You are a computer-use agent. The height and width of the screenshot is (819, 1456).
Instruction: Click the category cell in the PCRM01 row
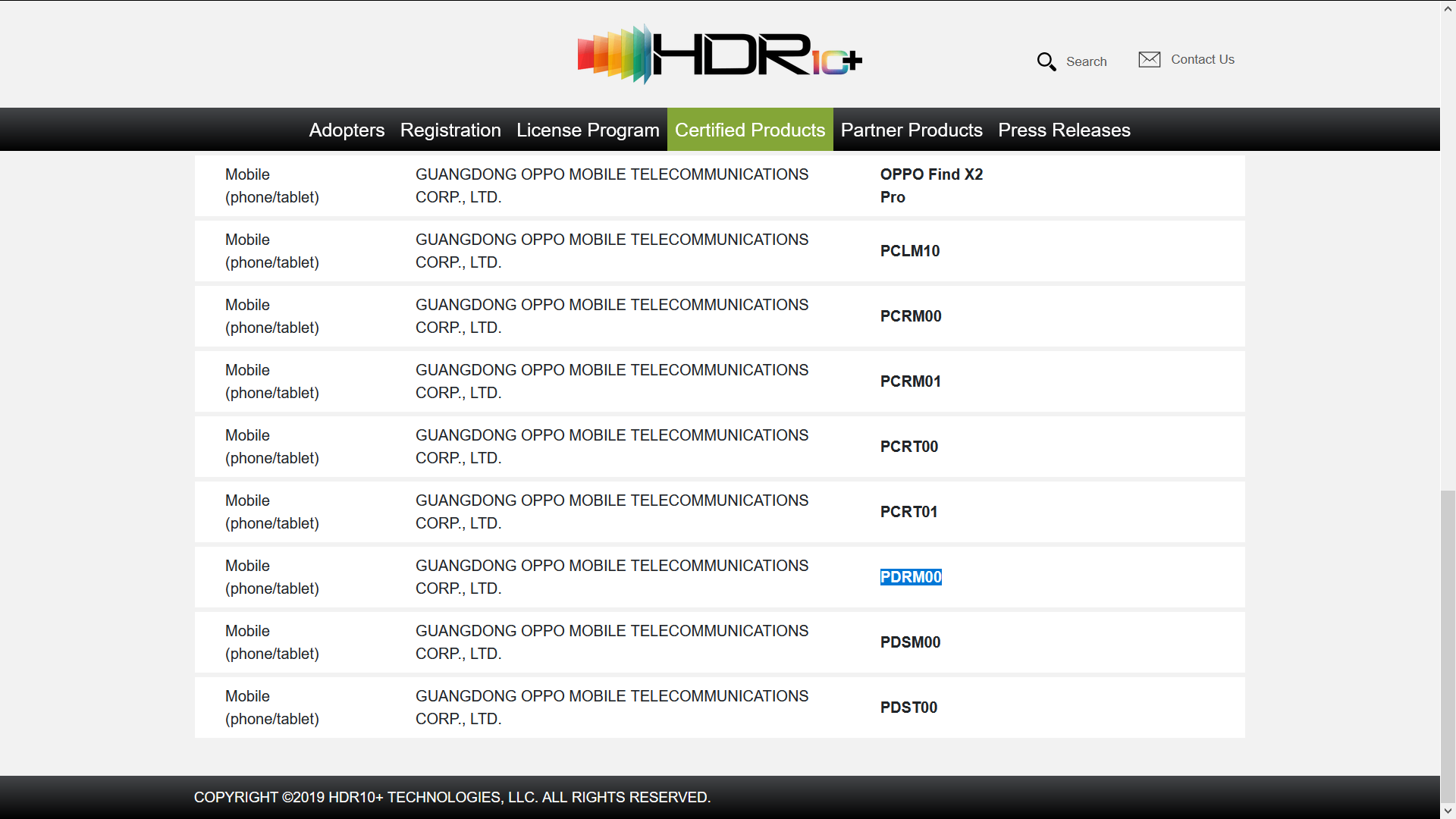click(272, 381)
